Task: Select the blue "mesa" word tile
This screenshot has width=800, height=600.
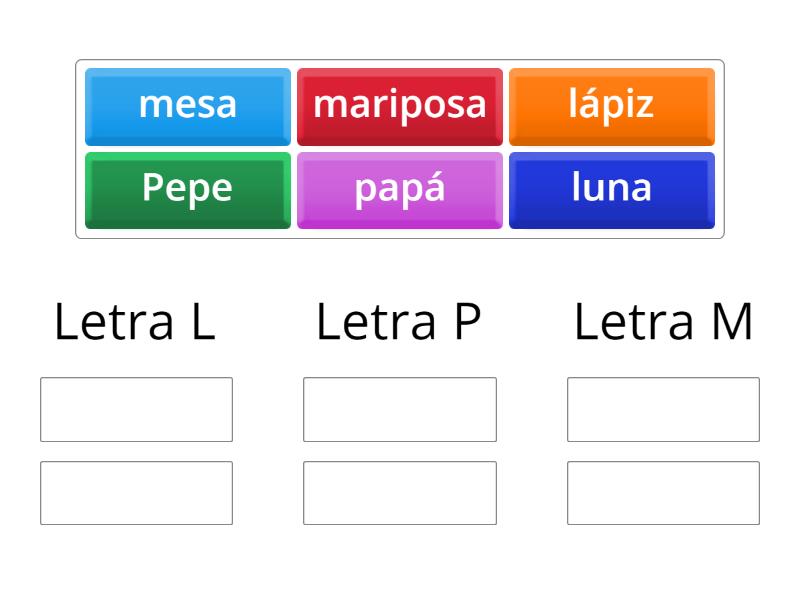Action: (187, 104)
